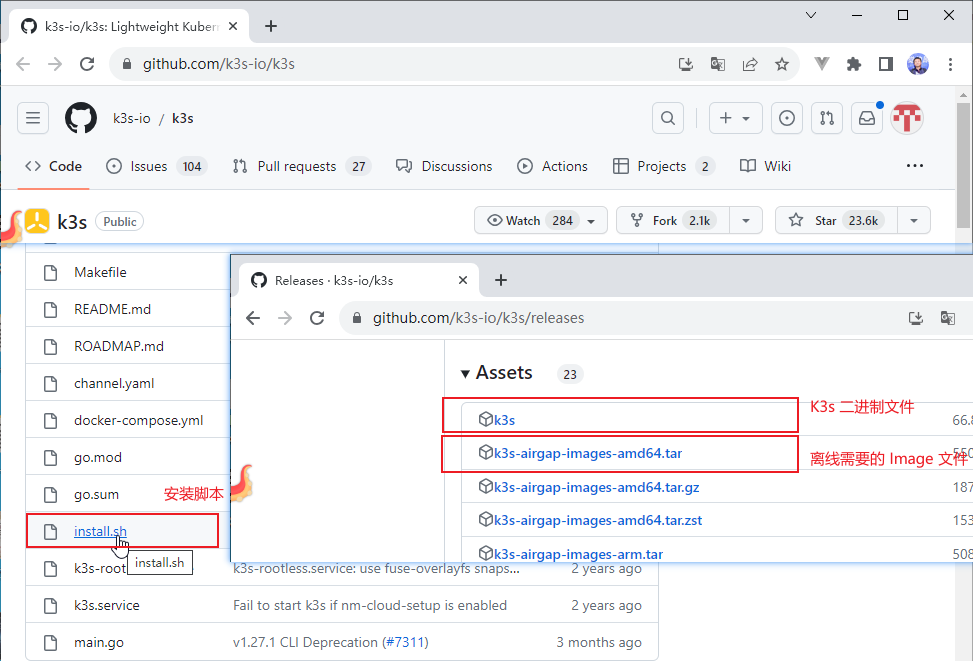This screenshot has width=973, height=661.
Task: Open a new tab in the k3s-io/k3s window
Action: coord(271,26)
